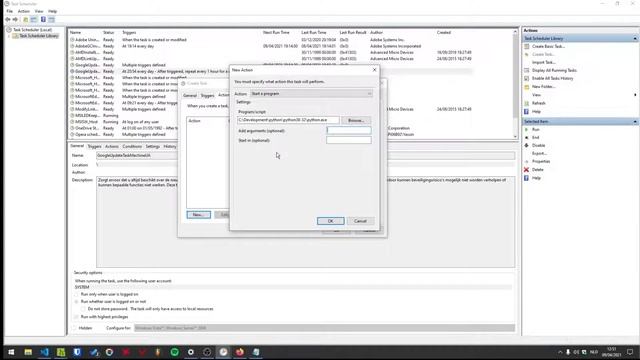Click Display All Running Tasks icon
640x360 pixels.
click(x=527, y=70)
